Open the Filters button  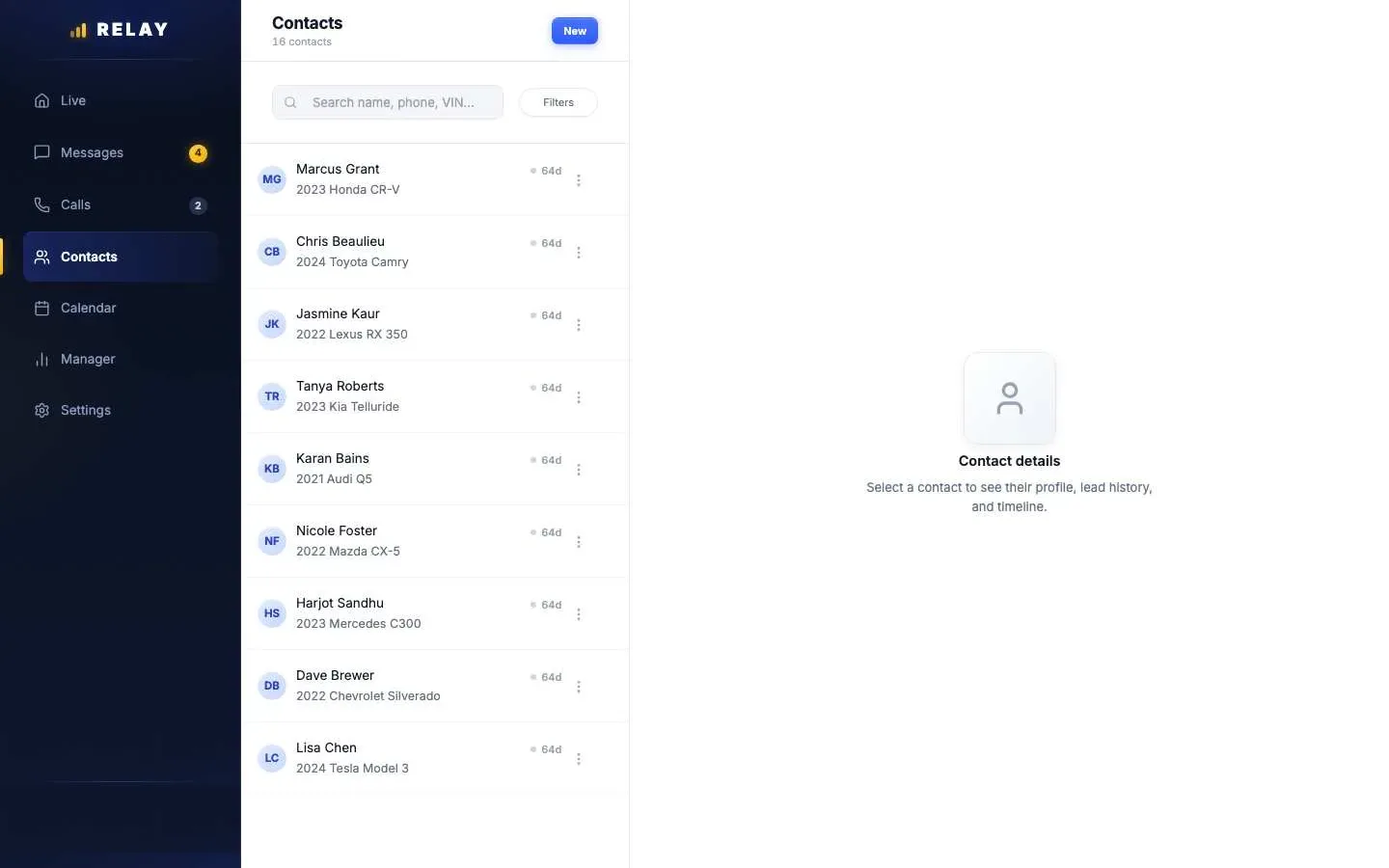[x=558, y=102]
